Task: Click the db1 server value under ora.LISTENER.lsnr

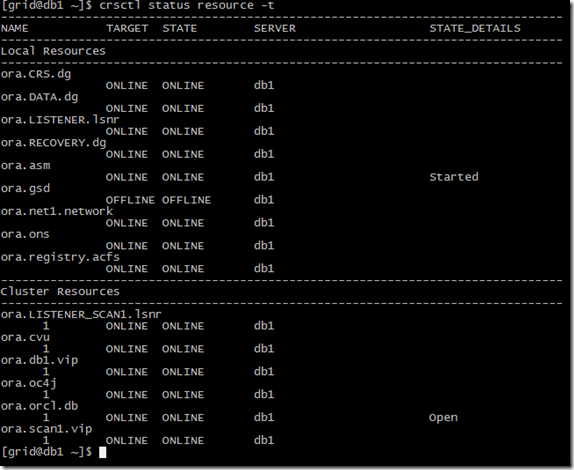Action: [x=264, y=131]
